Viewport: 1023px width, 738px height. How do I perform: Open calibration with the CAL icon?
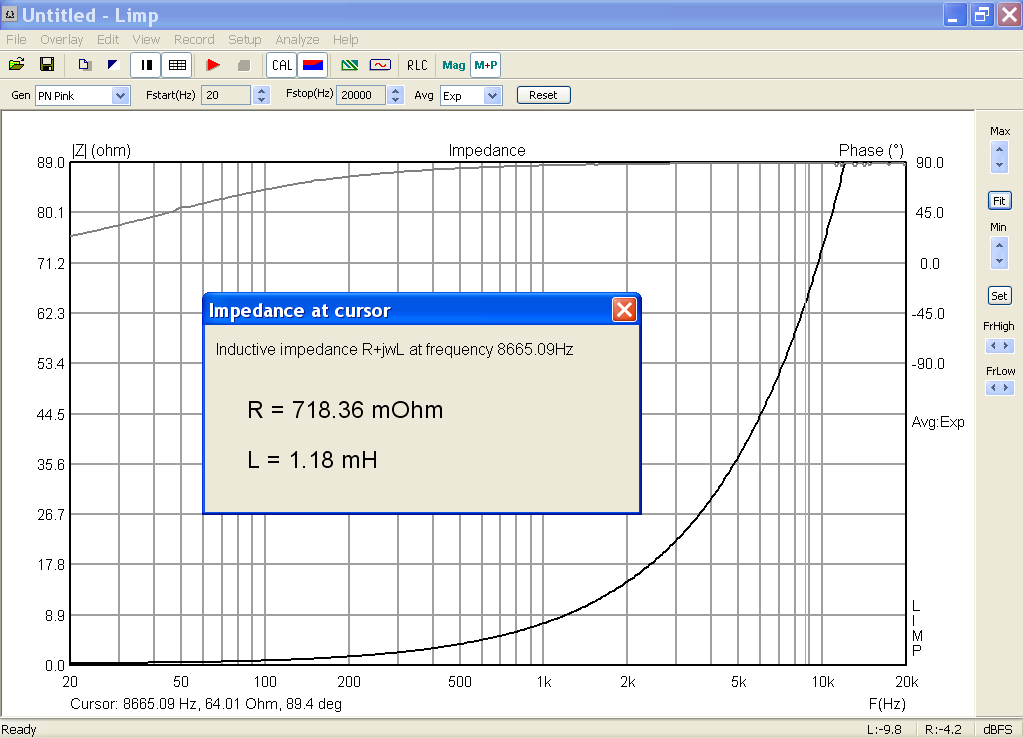(x=282, y=65)
